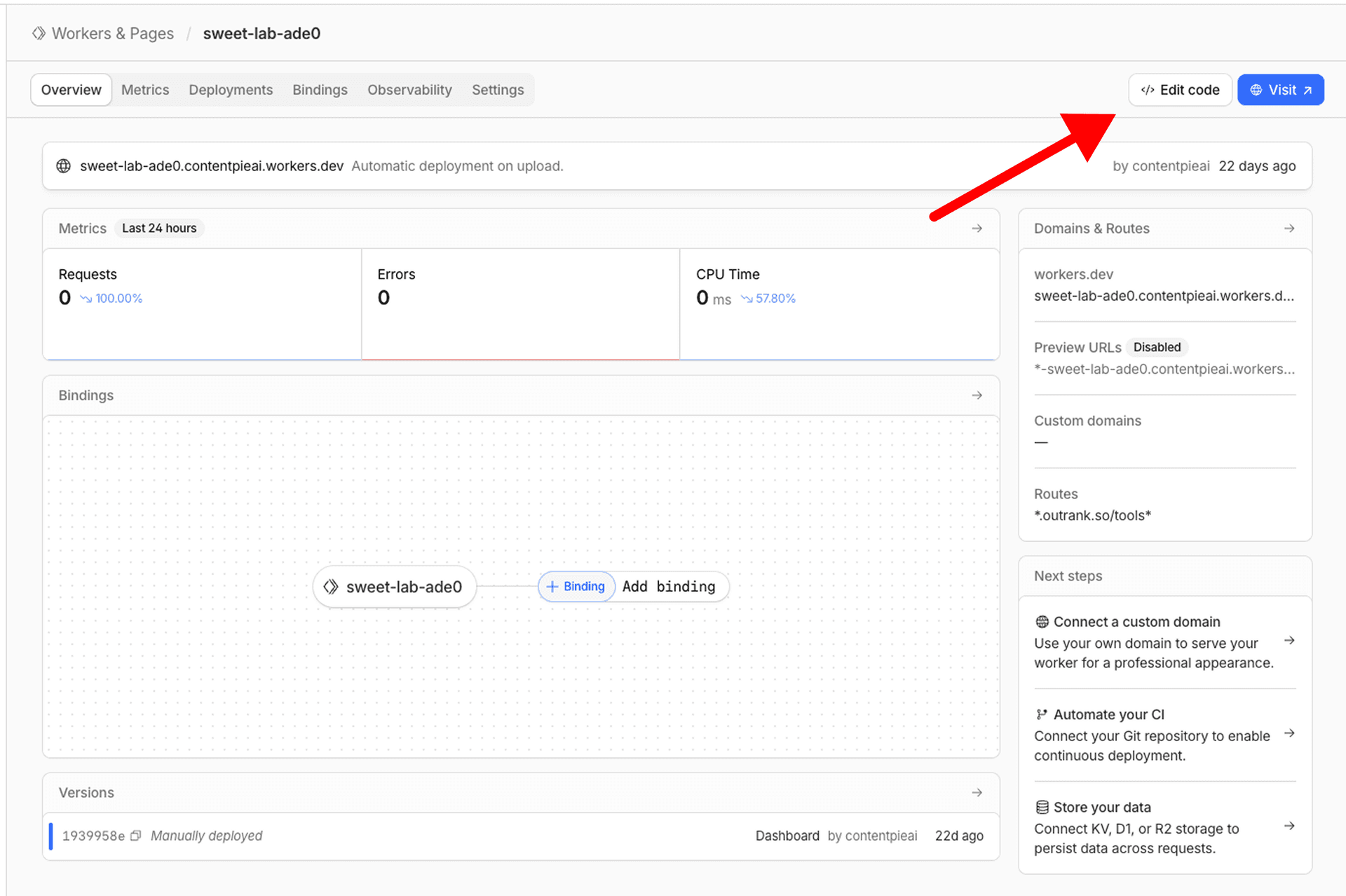Screen dimensions: 1346x896
Task: Open the custom domain connection via its arrow icon
Action: (1291, 640)
